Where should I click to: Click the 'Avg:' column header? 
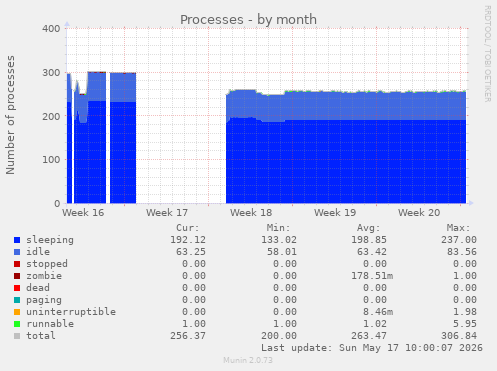pos(368,228)
